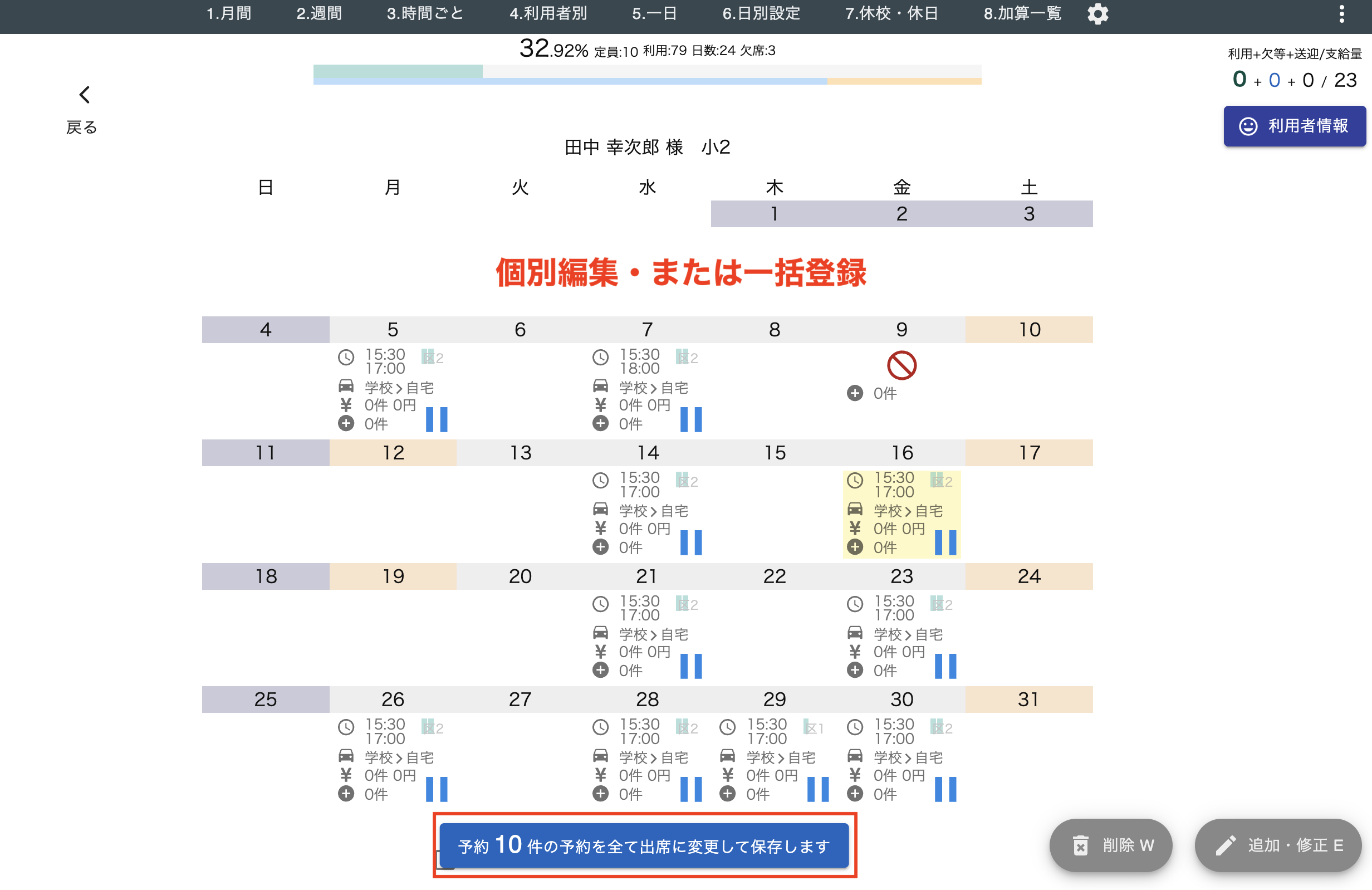1372x890 pixels.
Task: Click the back chevron above 戻る
Action: click(x=85, y=95)
